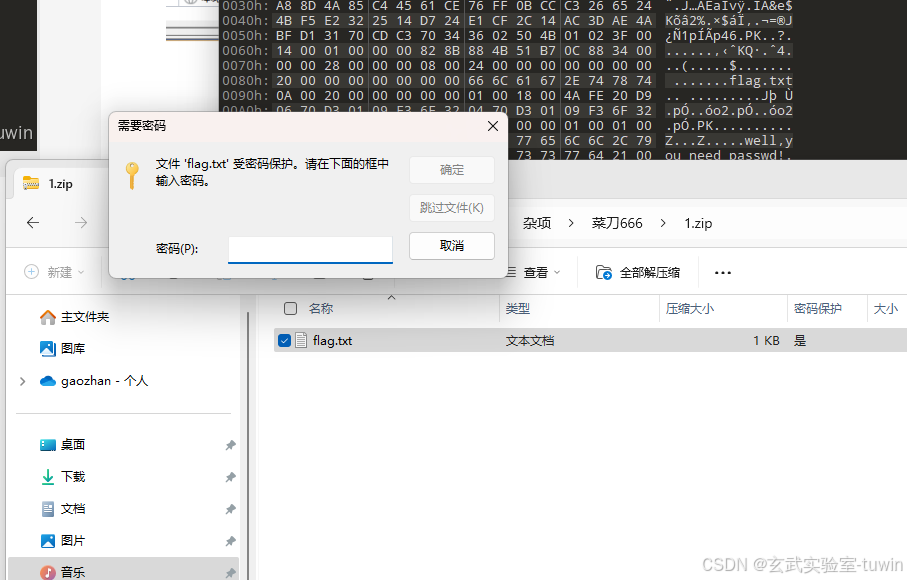
Task: Open the three-dot more options menu
Action: tap(722, 272)
